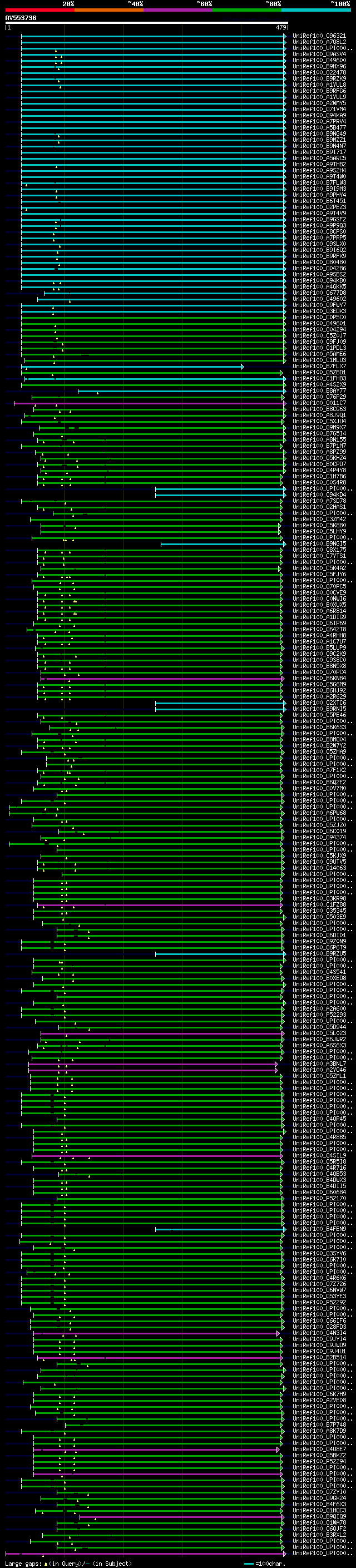Screen dimensions: 356x1568
Task: Select hit label UniRef100_Q2XTC6
Action: (x=319, y=703)
